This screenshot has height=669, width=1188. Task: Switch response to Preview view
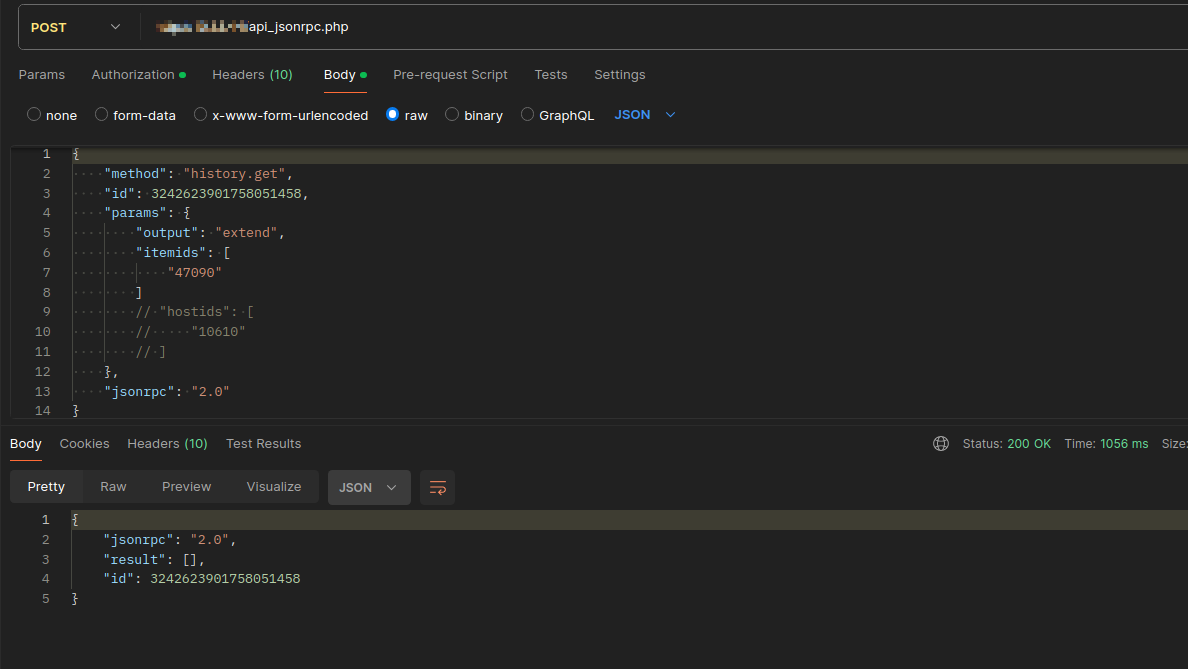click(186, 487)
